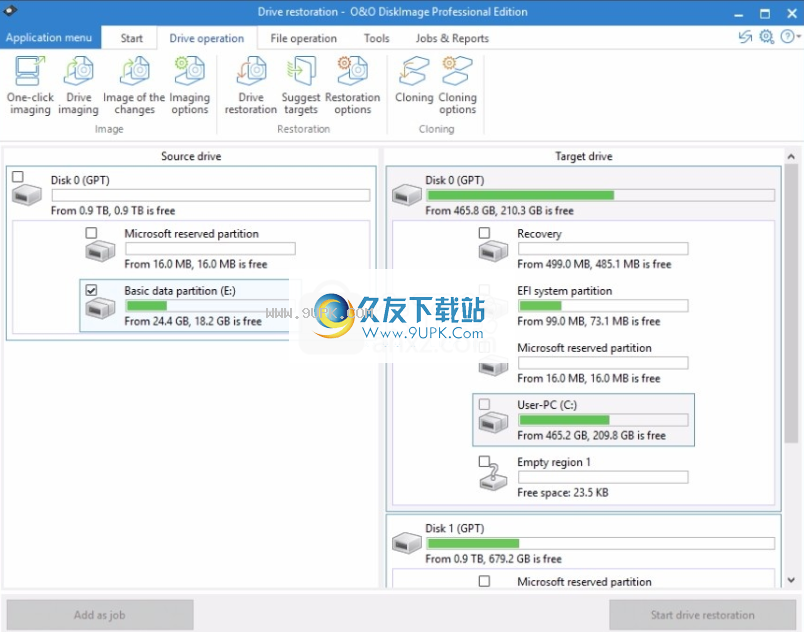This screenshot has height=632, width=804.
Task: Launch One-click imaging
Action: click(x=30, y=86)
